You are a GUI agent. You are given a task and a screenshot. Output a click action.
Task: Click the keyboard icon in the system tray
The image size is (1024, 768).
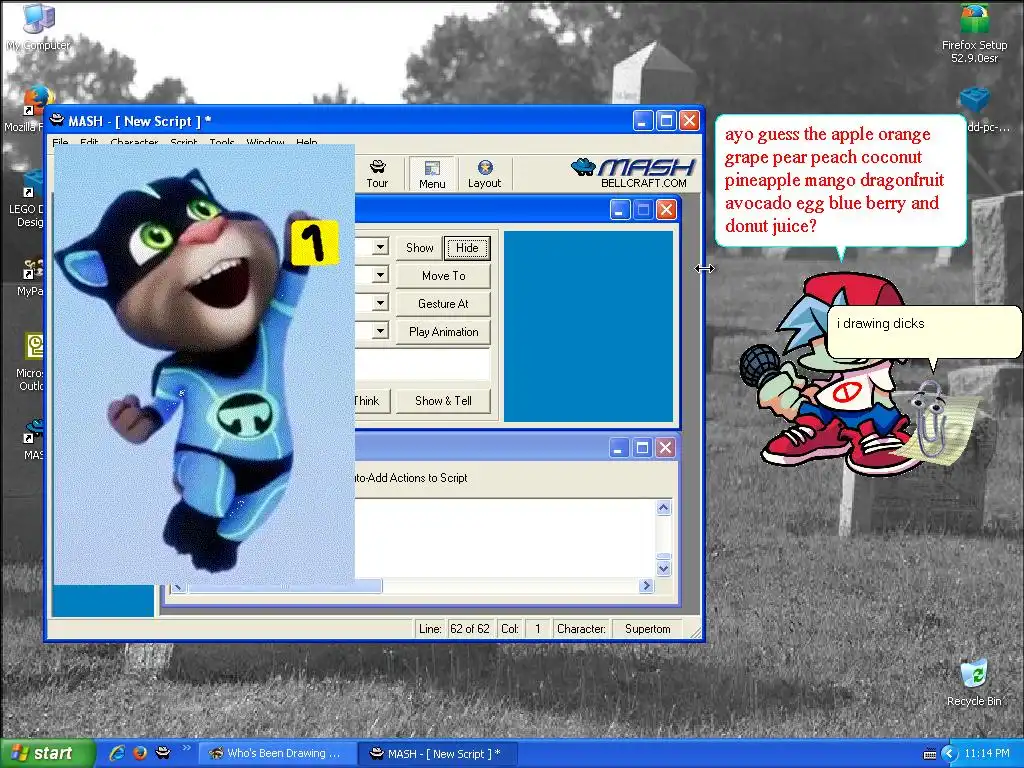[x=929, y=754]
